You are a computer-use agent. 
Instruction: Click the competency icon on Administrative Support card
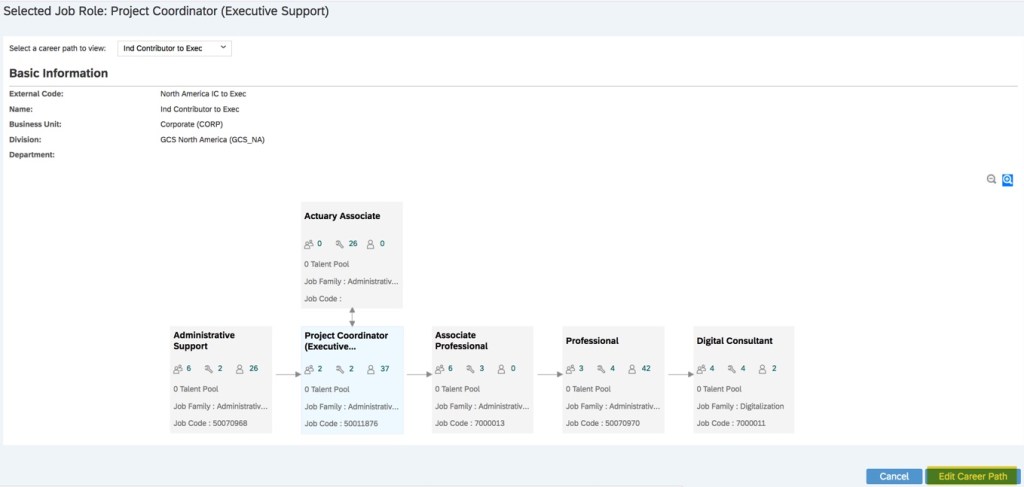[x=209, y=369]
